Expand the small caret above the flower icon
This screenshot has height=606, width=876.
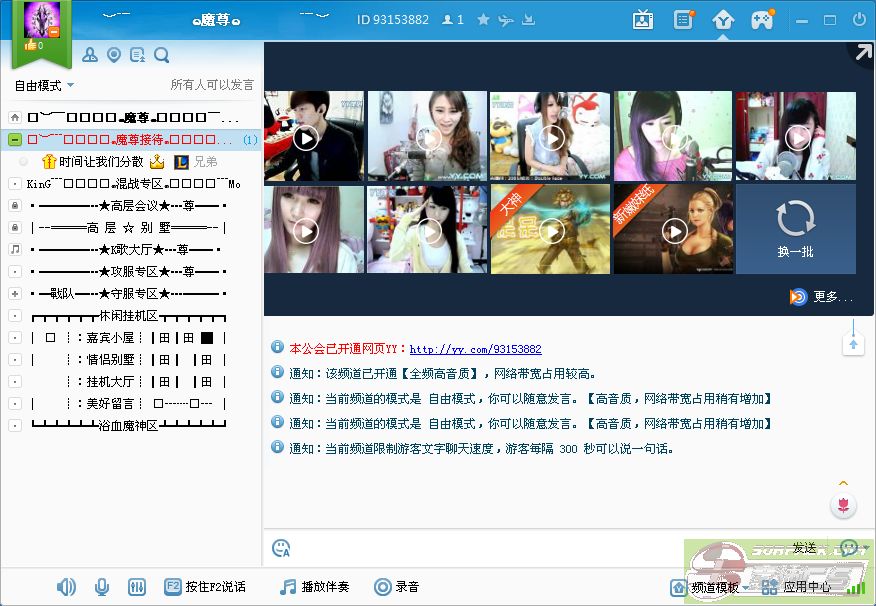point(844,483)
